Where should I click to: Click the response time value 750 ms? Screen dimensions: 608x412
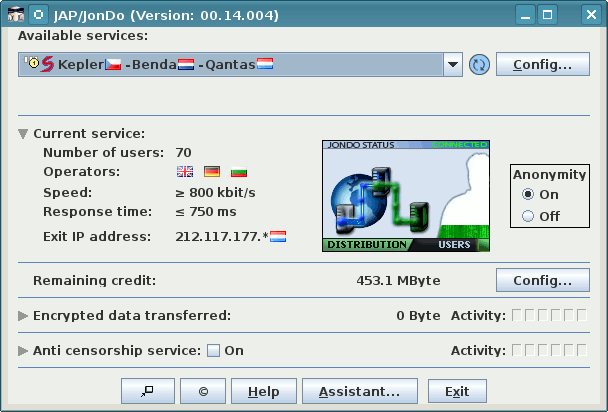[x=206, y=212]
